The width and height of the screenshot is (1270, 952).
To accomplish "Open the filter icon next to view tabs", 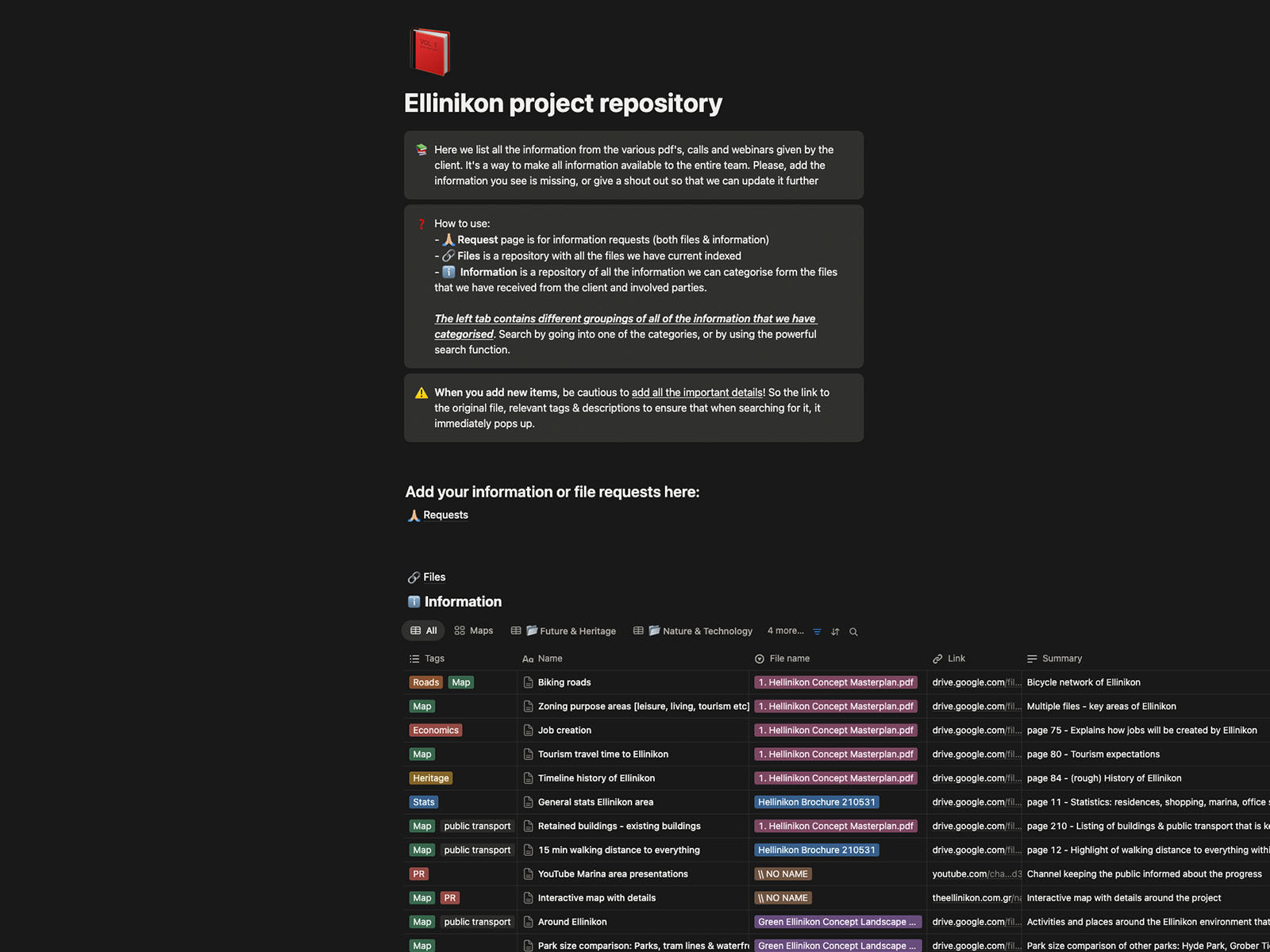I will pyautogui.click(x=818, y=631).
